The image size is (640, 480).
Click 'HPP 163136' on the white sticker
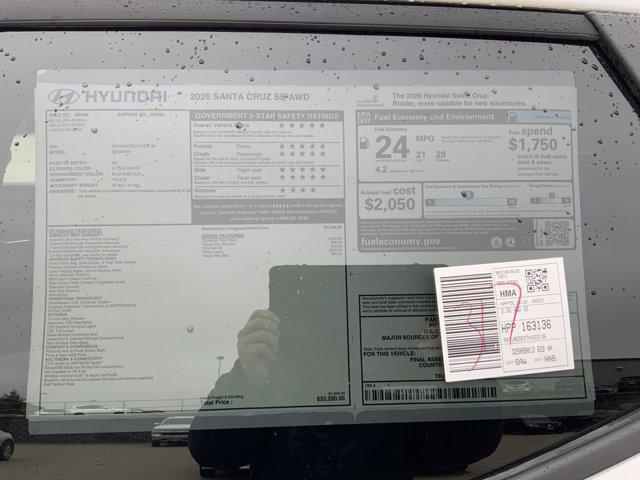click(x=526, y=327)
